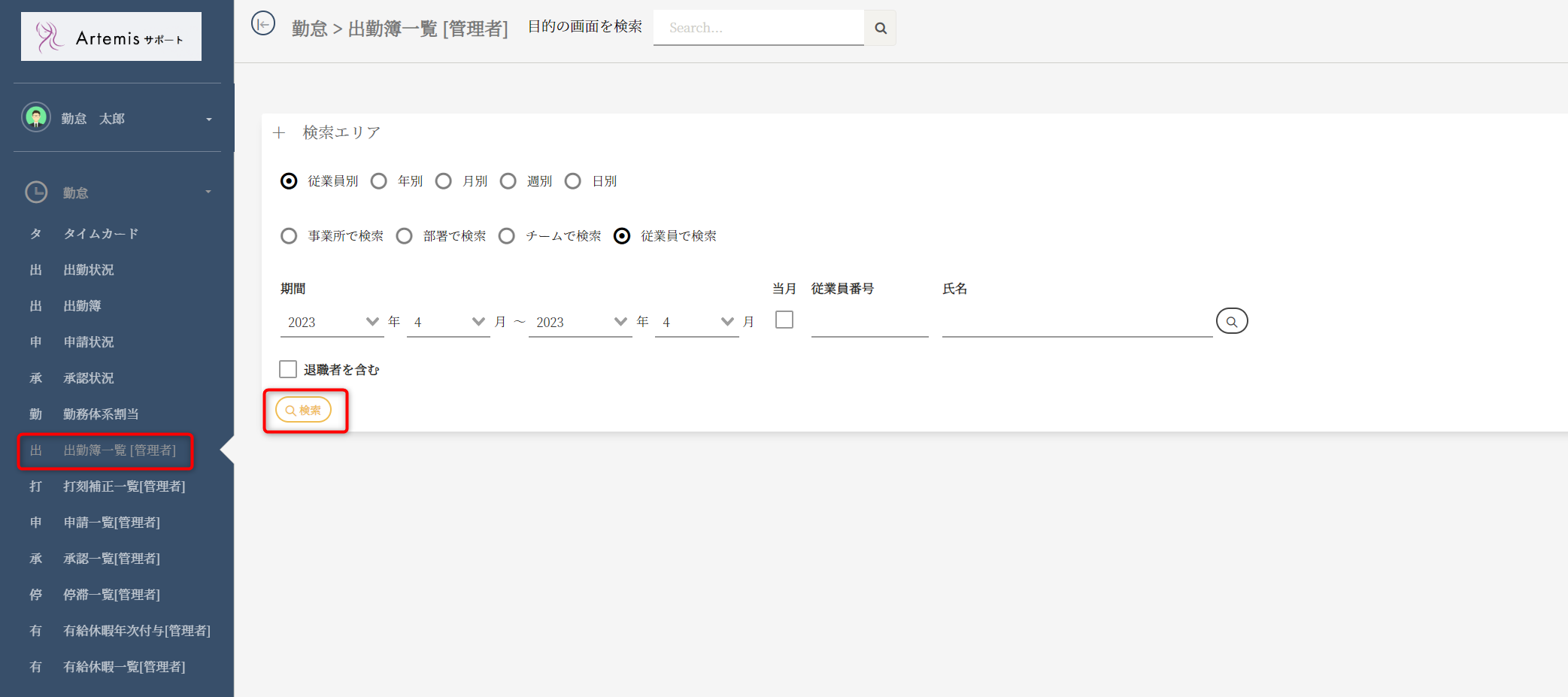Click the user avatar for 勤怠 太郎
Viewport: 1568px width, 697px height.
tap(36, 117)
